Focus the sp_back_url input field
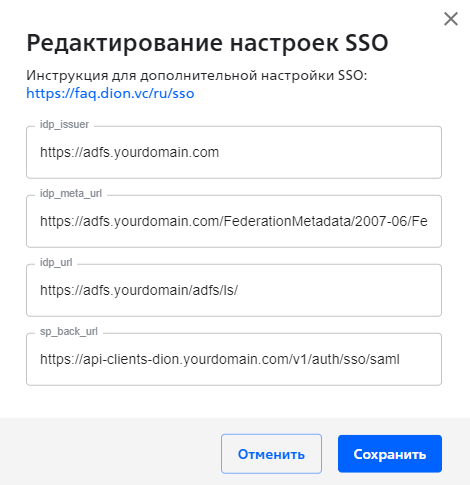The height and width of the screenshot is (485, 470). coord(234,359)
